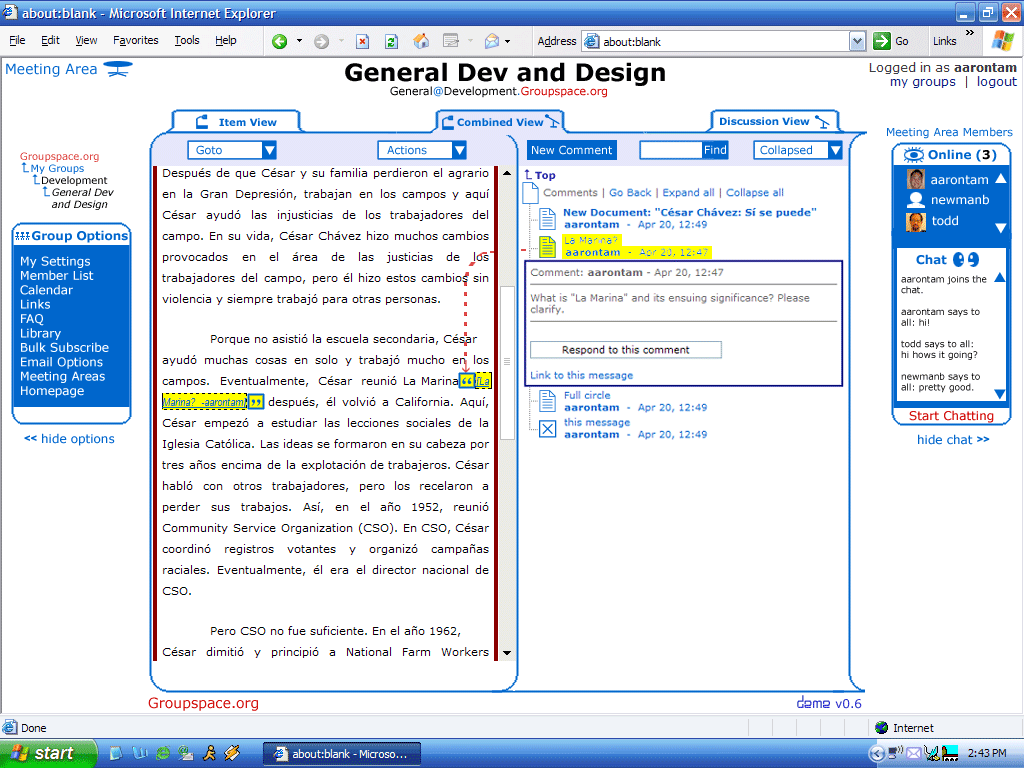Click the eye icon next to Online

pos(913,155)
